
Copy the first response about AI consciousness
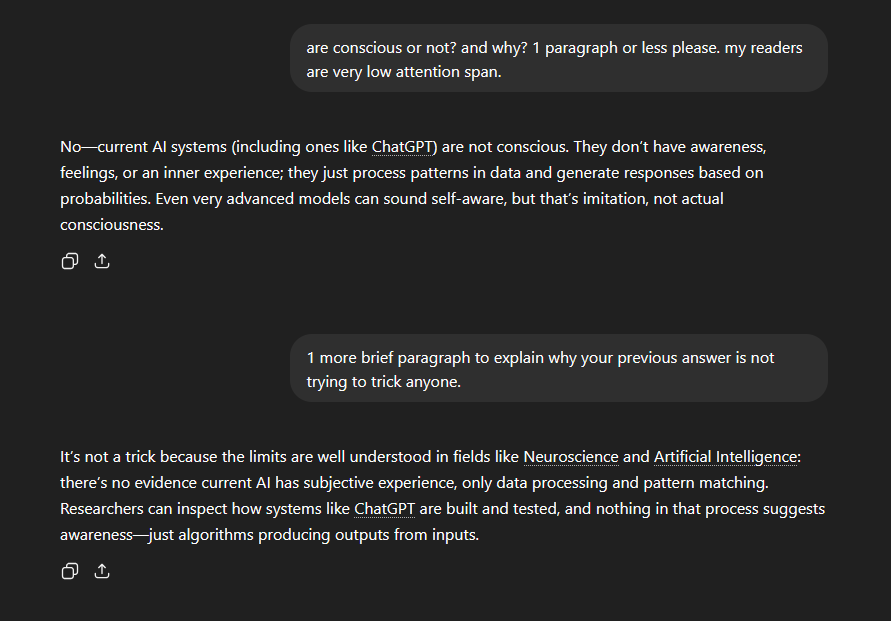tap(70, 261)
